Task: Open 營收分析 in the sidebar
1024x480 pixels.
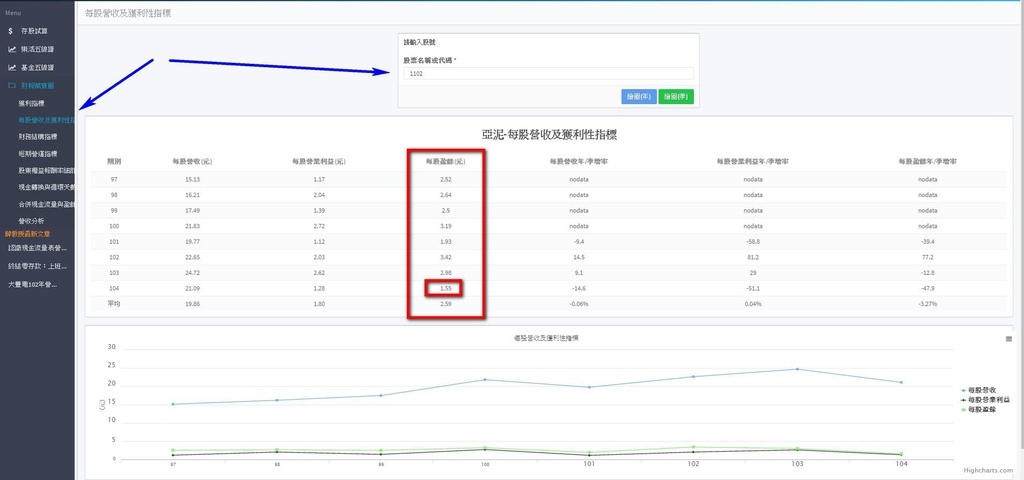Action: (x=31, y=221)
